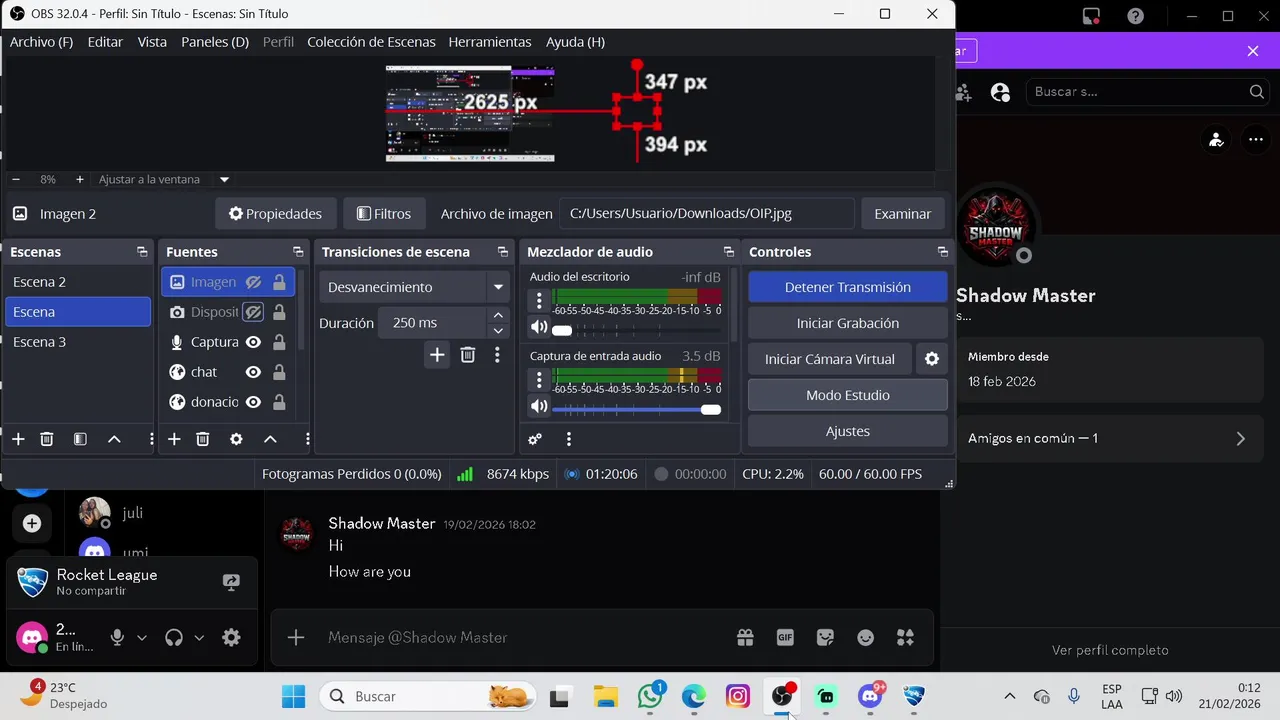Image resolution: width=1280 pixels, height=720 pixels.
Task: Open Discord GIF picker
Action: pos(785,637)
